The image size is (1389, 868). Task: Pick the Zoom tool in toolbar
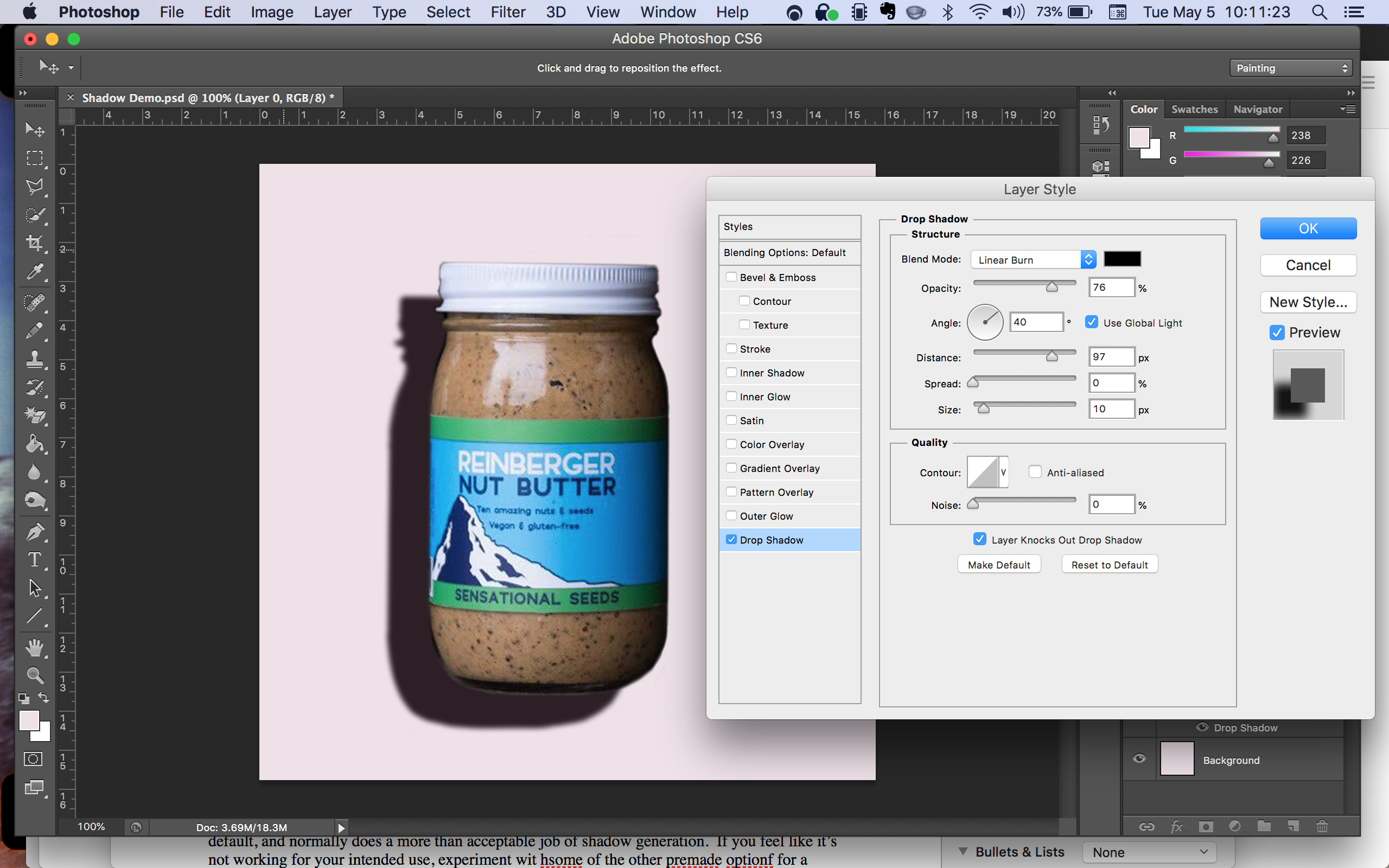pyautogui.click(x=34, y=675)
